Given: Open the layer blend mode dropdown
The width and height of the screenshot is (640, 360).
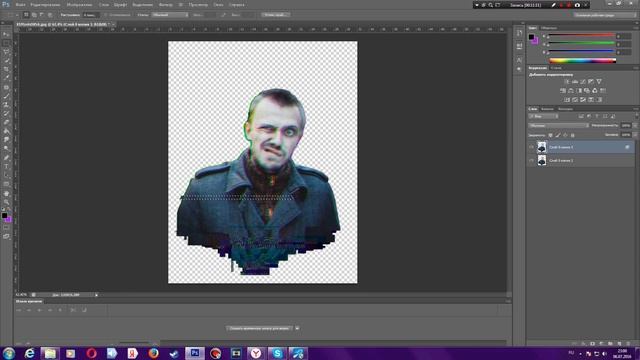Looking at the screenshot, I should click(558, 126).
